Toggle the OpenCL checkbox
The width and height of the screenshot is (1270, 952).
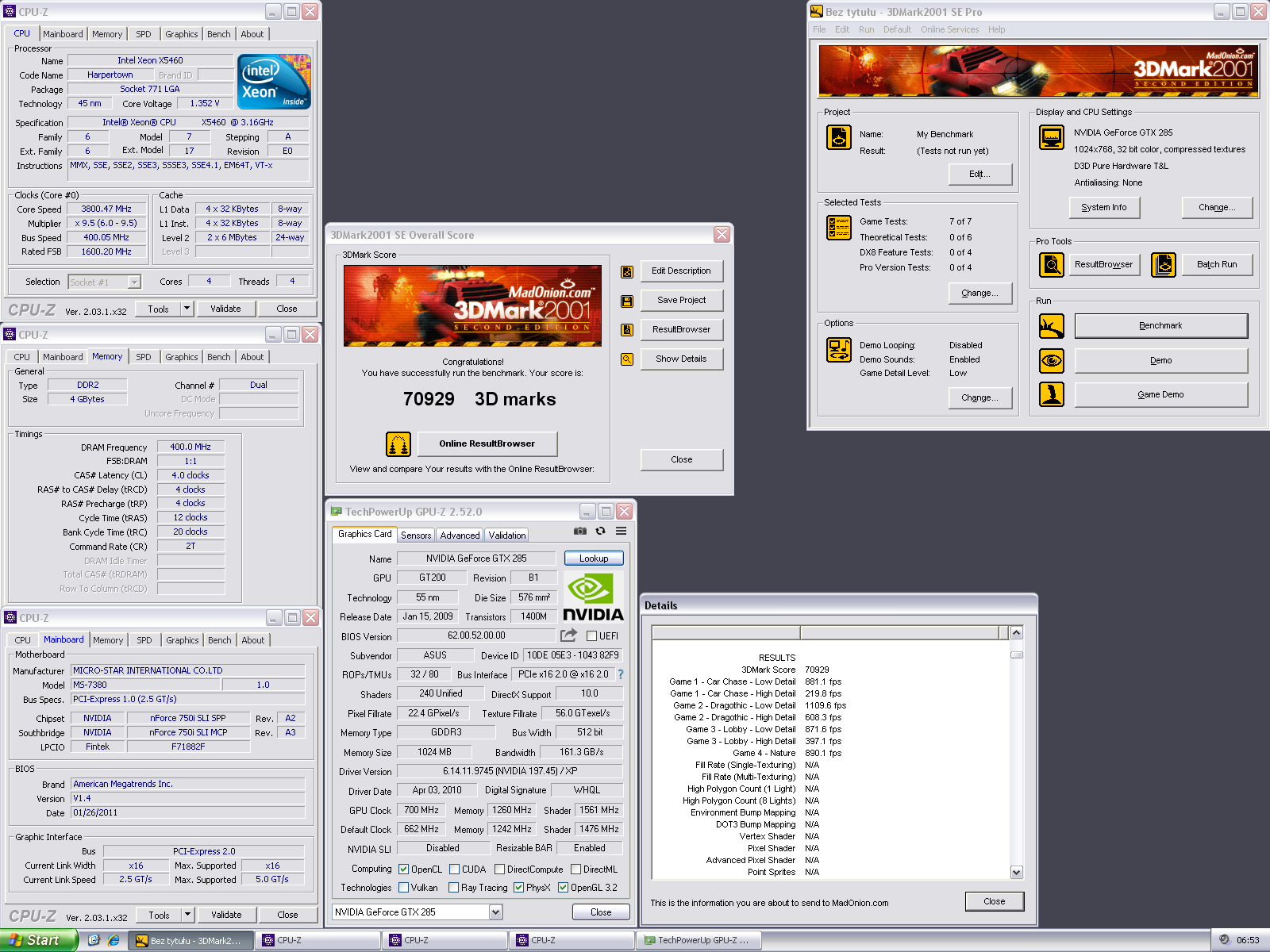tap(403, 869)
